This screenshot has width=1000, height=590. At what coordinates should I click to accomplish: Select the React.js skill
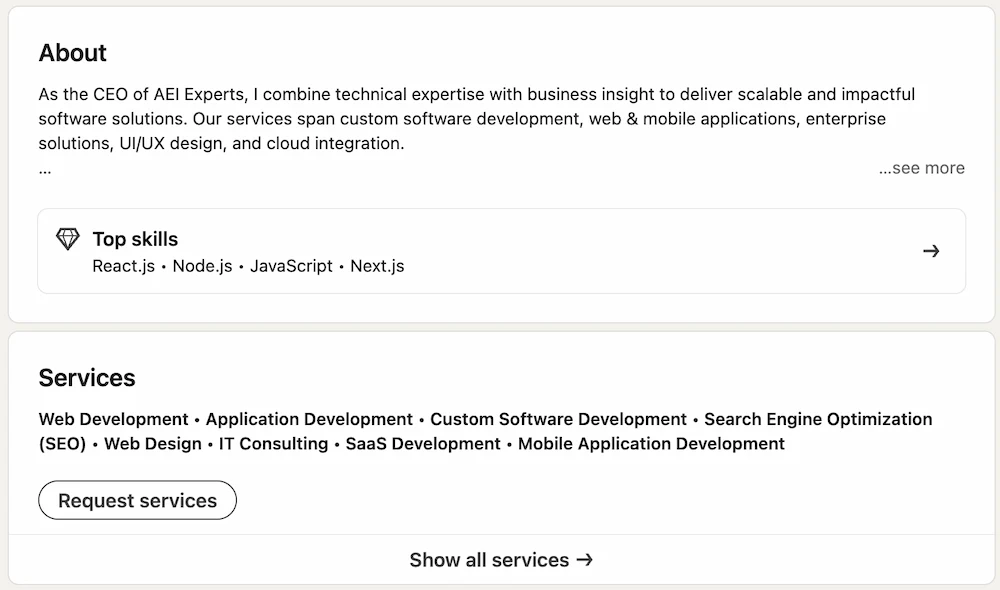pos(123,266)
